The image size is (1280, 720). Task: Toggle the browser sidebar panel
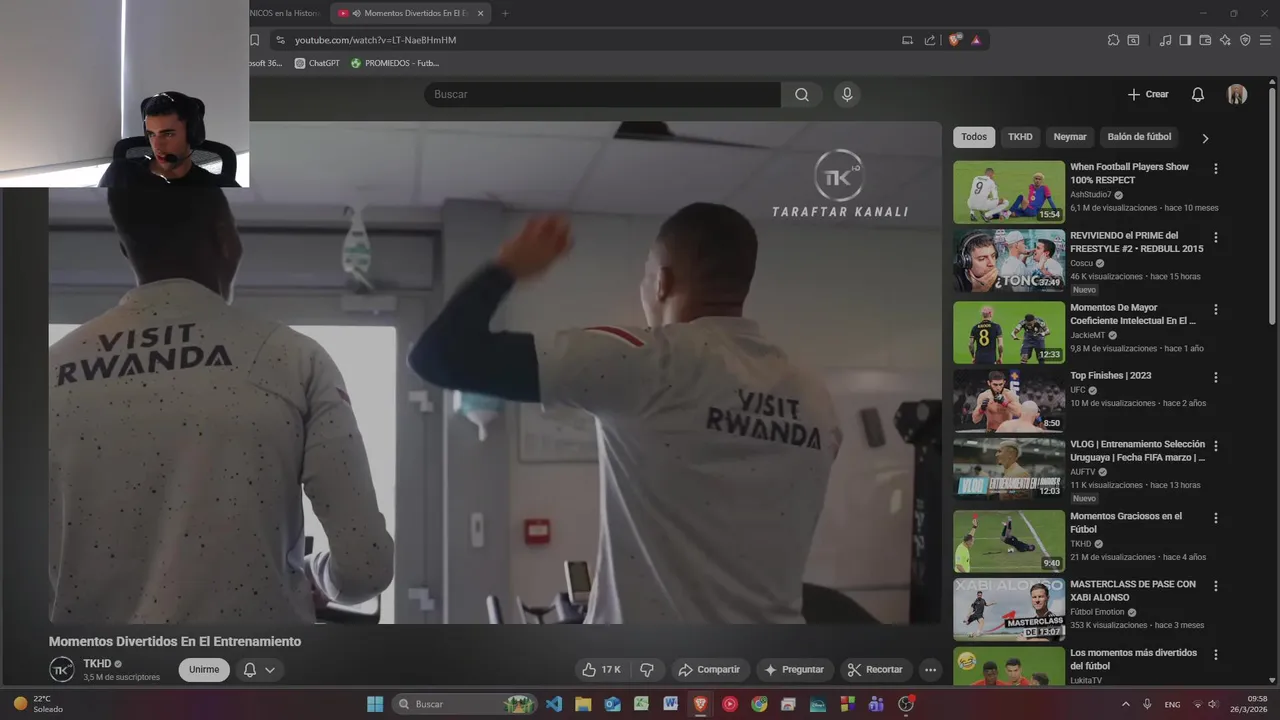[x=1185, y=40]
